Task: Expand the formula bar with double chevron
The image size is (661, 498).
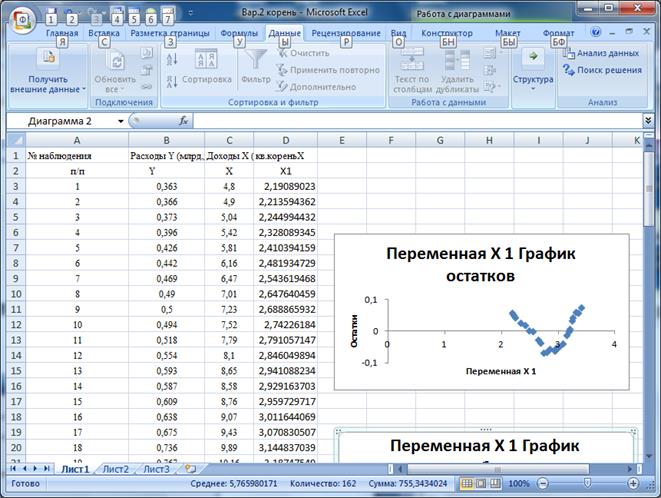Action: point(648,121)
